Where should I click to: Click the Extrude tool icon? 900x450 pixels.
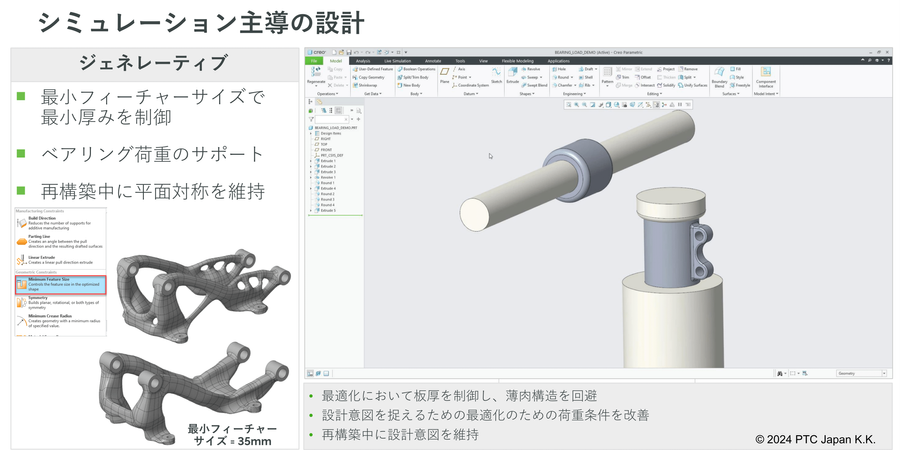point(512,75)
